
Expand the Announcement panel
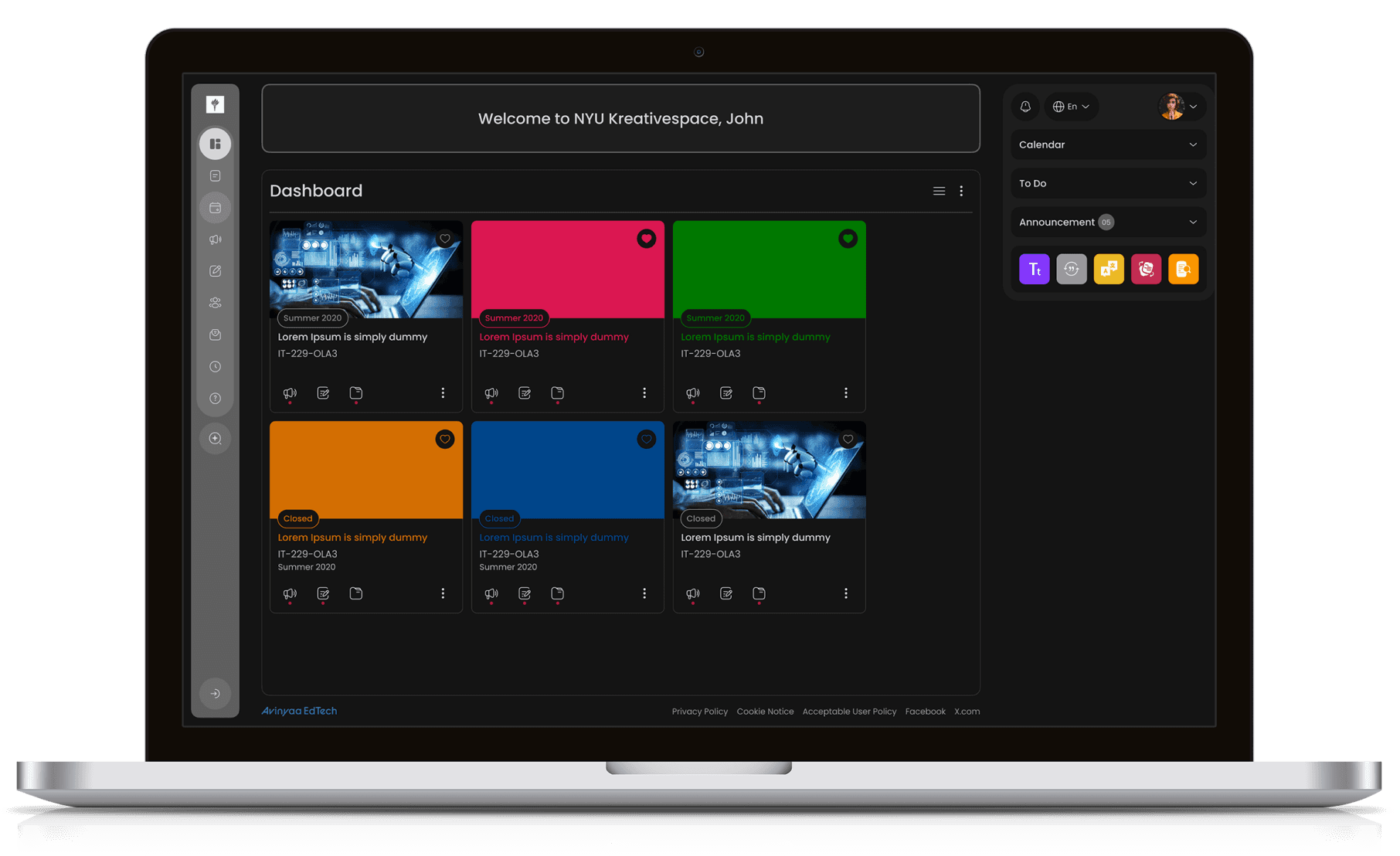pos(1108,222)
